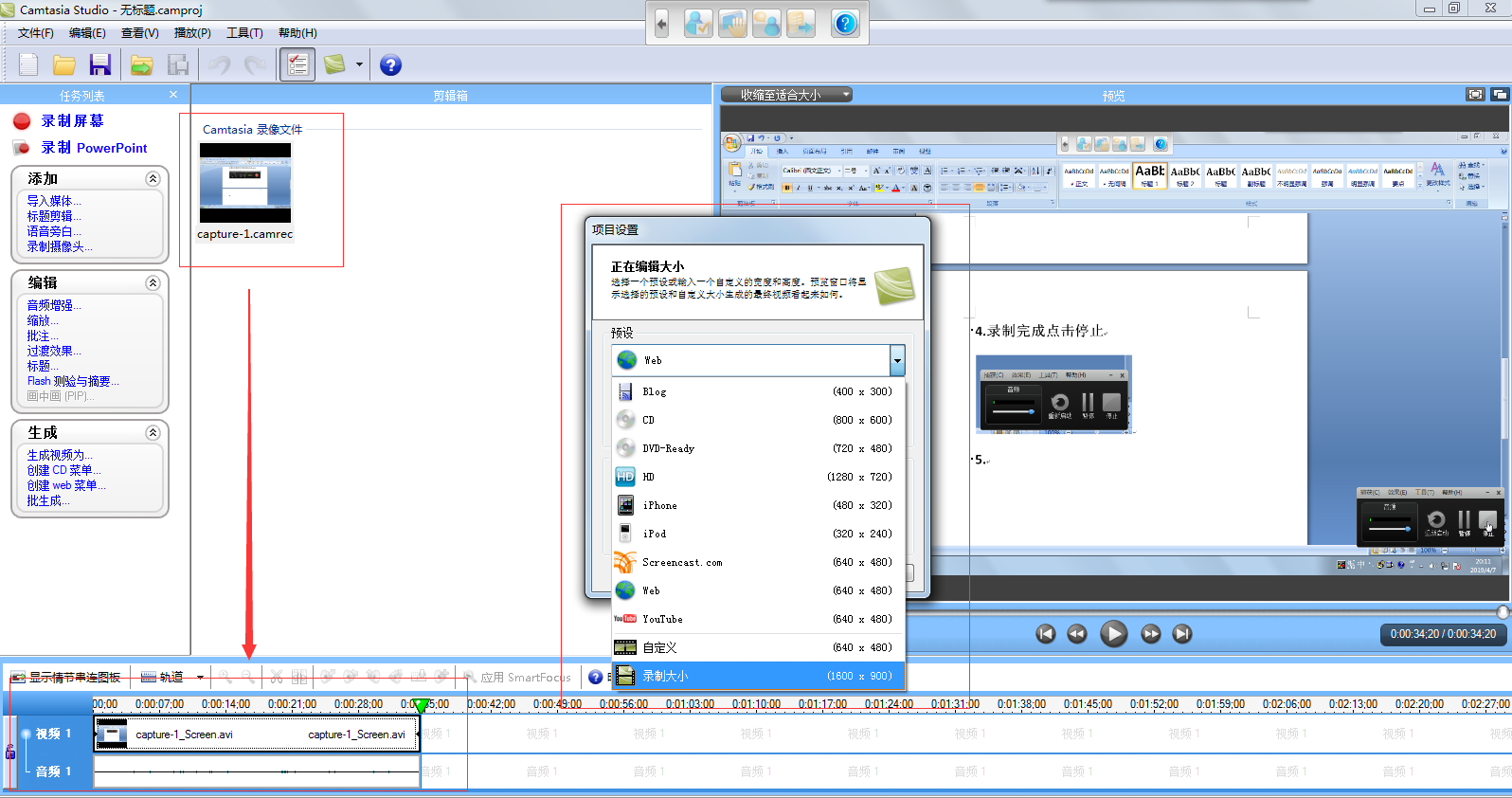Redo action in main toolbar
This screenshot has width=1512, height=798.
pos(255,64)
